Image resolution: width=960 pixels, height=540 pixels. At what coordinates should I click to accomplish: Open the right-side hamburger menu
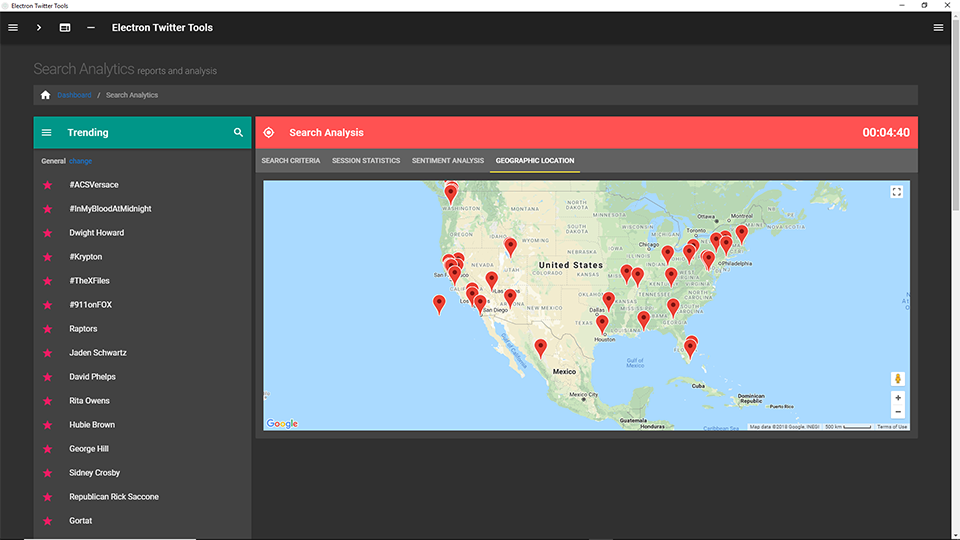tap(938, 28)
